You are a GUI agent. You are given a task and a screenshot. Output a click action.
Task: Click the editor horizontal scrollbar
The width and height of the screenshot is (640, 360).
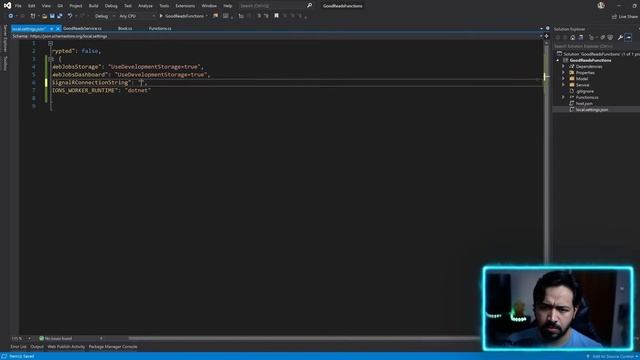tap(304, 338)
